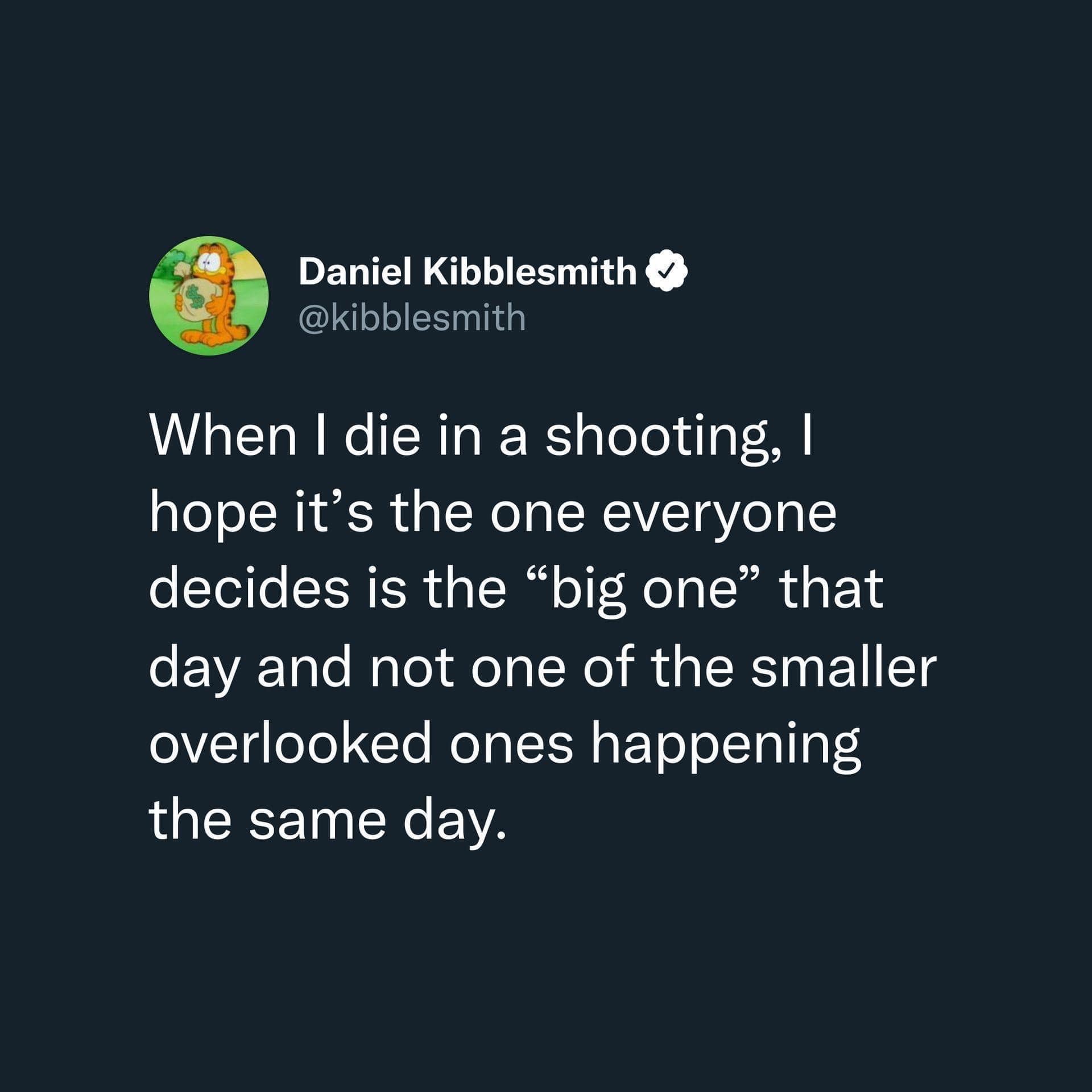The image size is (1092, 1092).
Task: Click the Garfield profile picture avatar
Action: click(209, 296)
